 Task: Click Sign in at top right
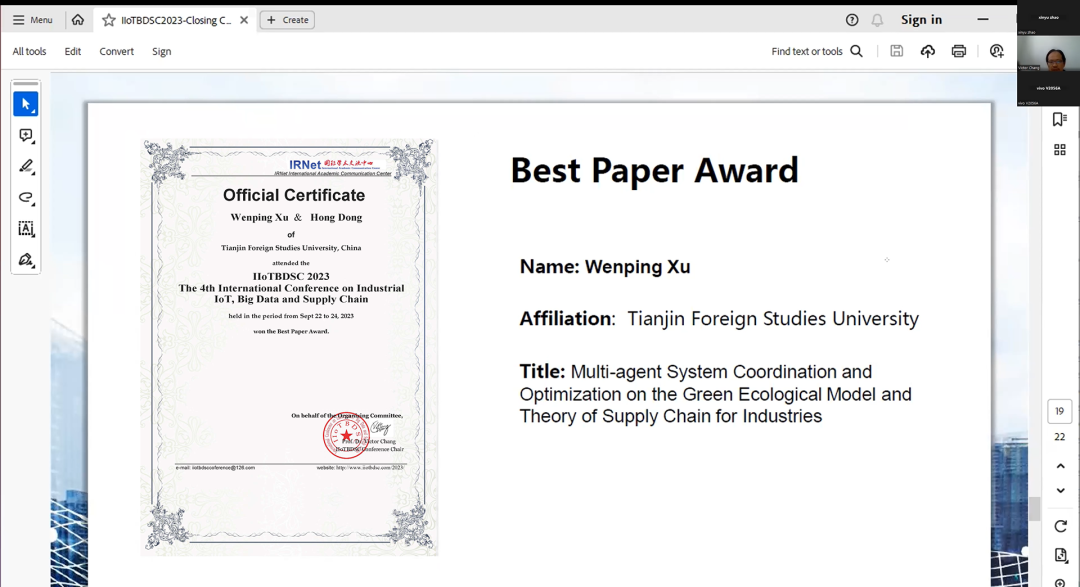click(921, 20)
